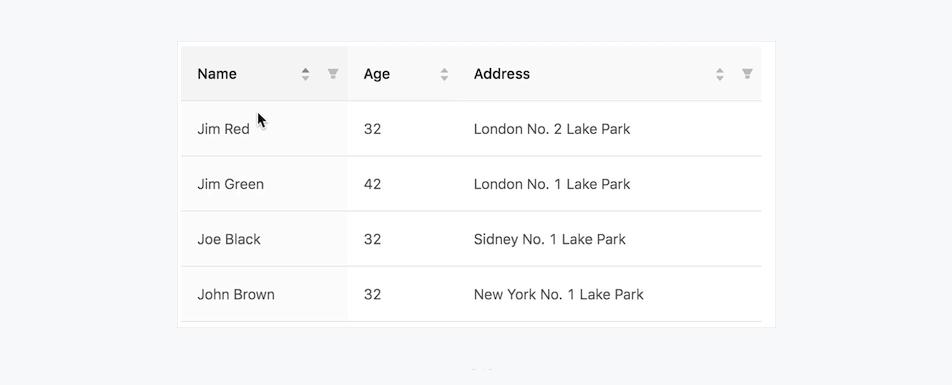The image size is (952, 385).
Task: Click the Address column sort arrows
Action: (719, 74)
